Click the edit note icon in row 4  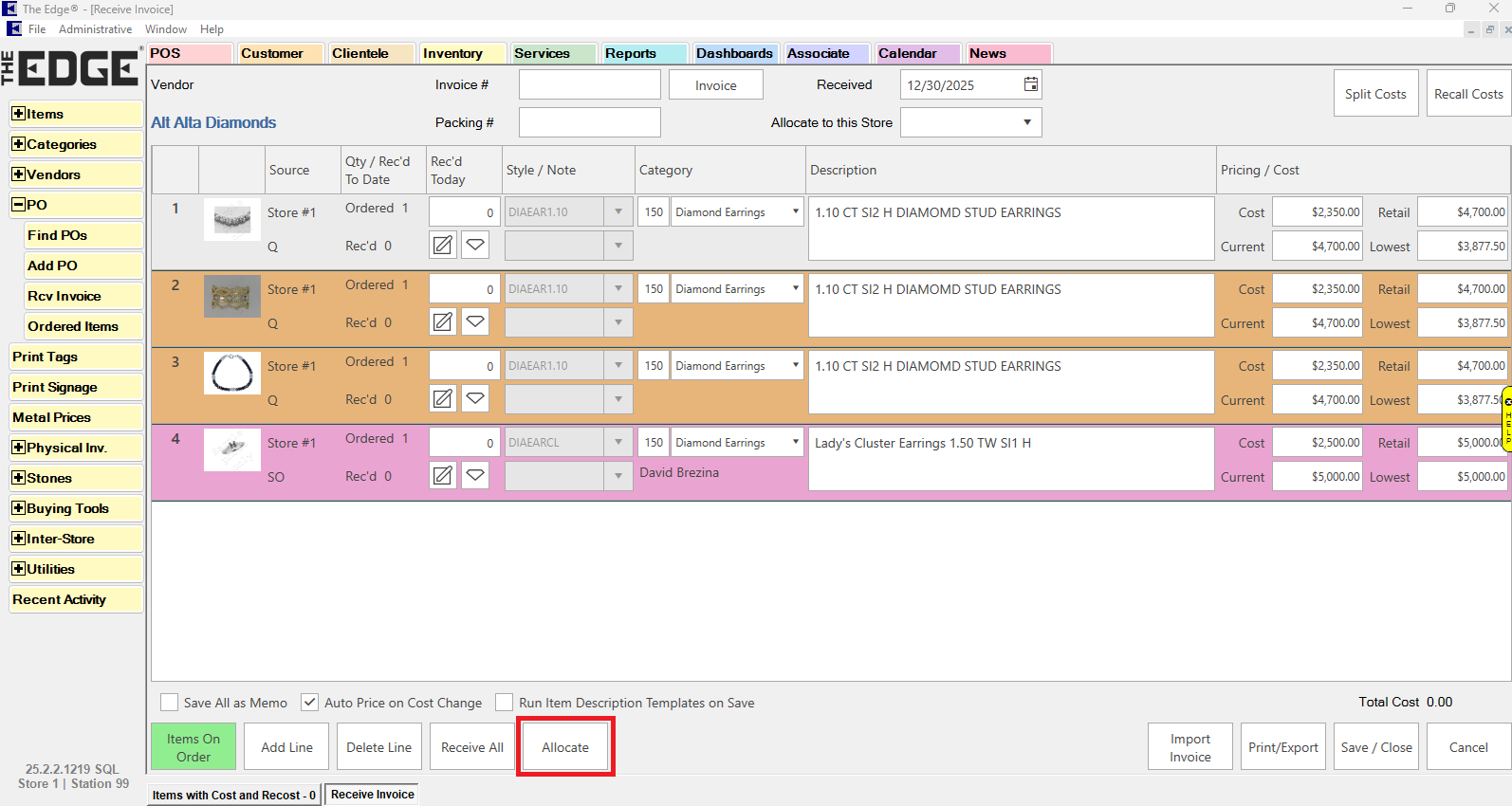pyautogui.click(x=443, y=476)
